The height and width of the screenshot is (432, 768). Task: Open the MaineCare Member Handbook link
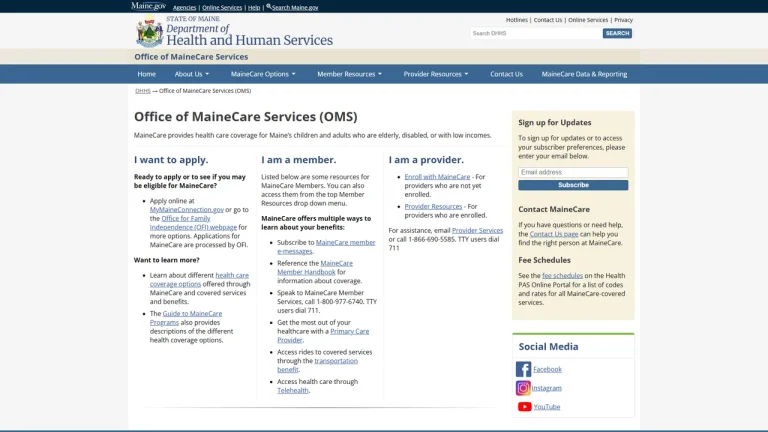[x=315, y=267]
